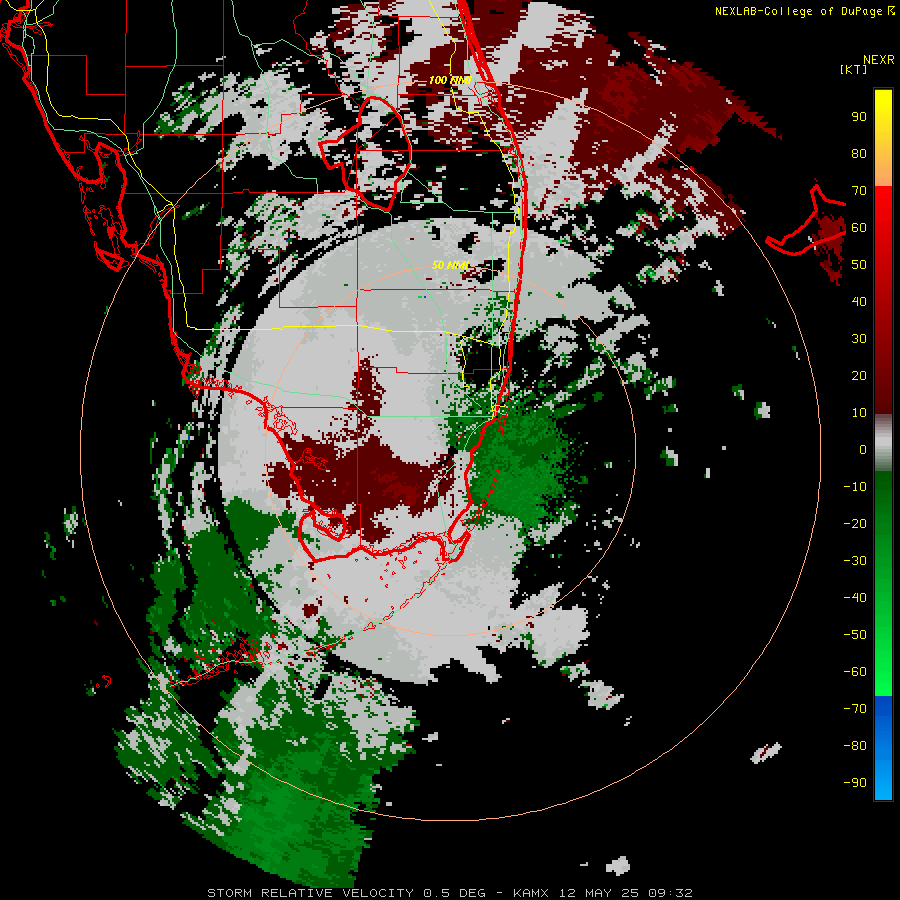The height and width of the screenshot is (900, 900).
Task: Click the KAMX 12 MAY 25 09:32 timestamp
Action: pyautogui.click(x=603, y=893)
